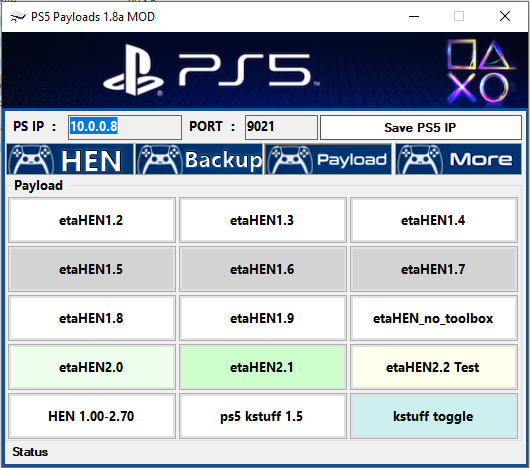The height and width of the screenshot is (468, 530).
Task: Close the PS5 Payloads window
Action: [x=505, y=16]
